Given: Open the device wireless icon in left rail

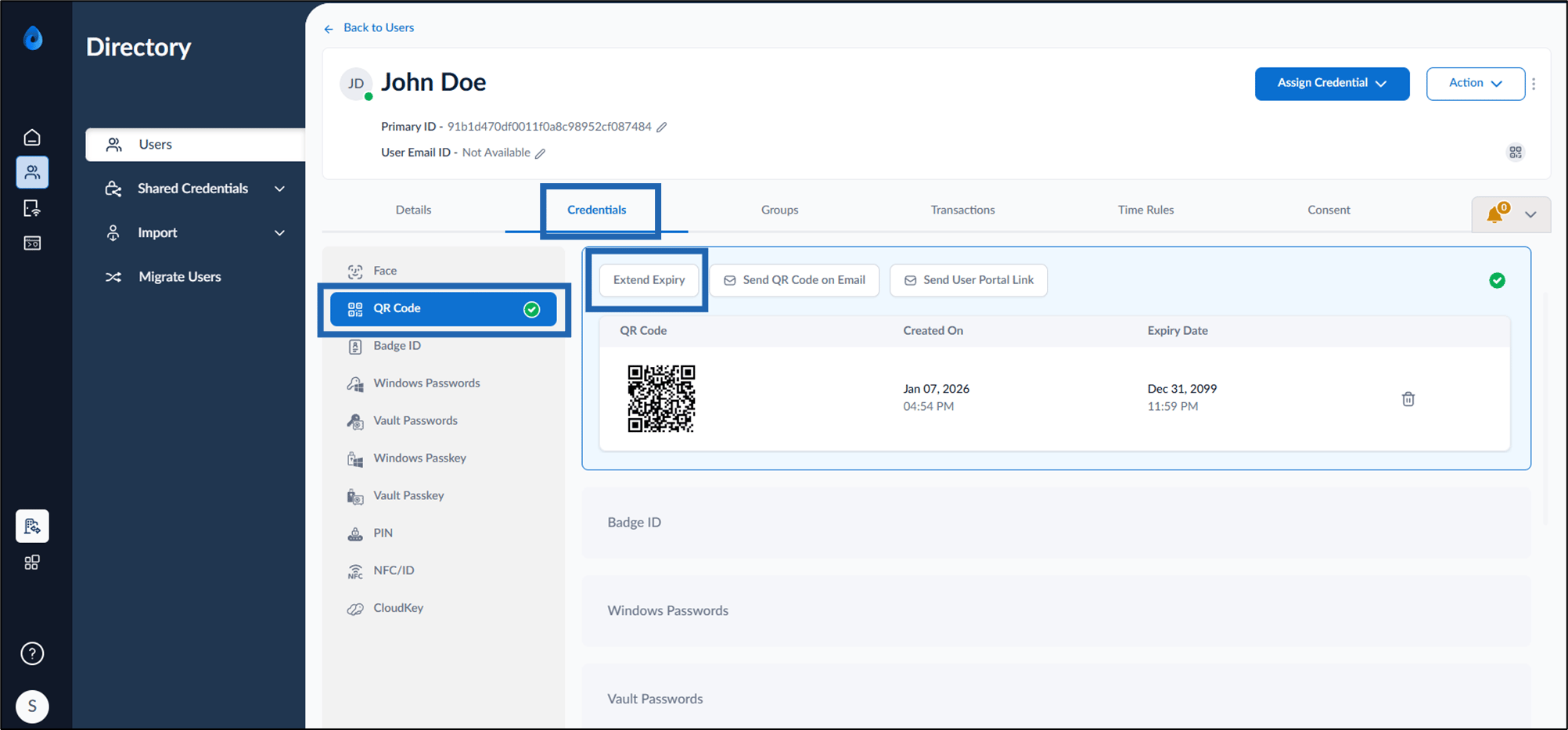Looking at the screenshot, I should pyautogui.click(x=32, y=208).
